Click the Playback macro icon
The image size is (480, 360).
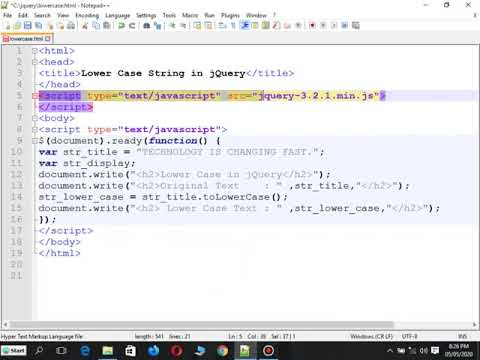coord(334,26)
